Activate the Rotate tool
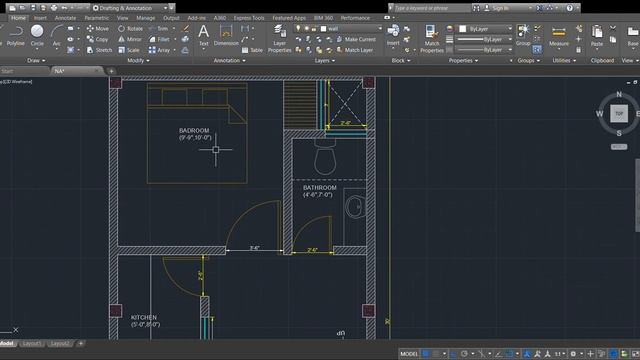 point(130,29)
